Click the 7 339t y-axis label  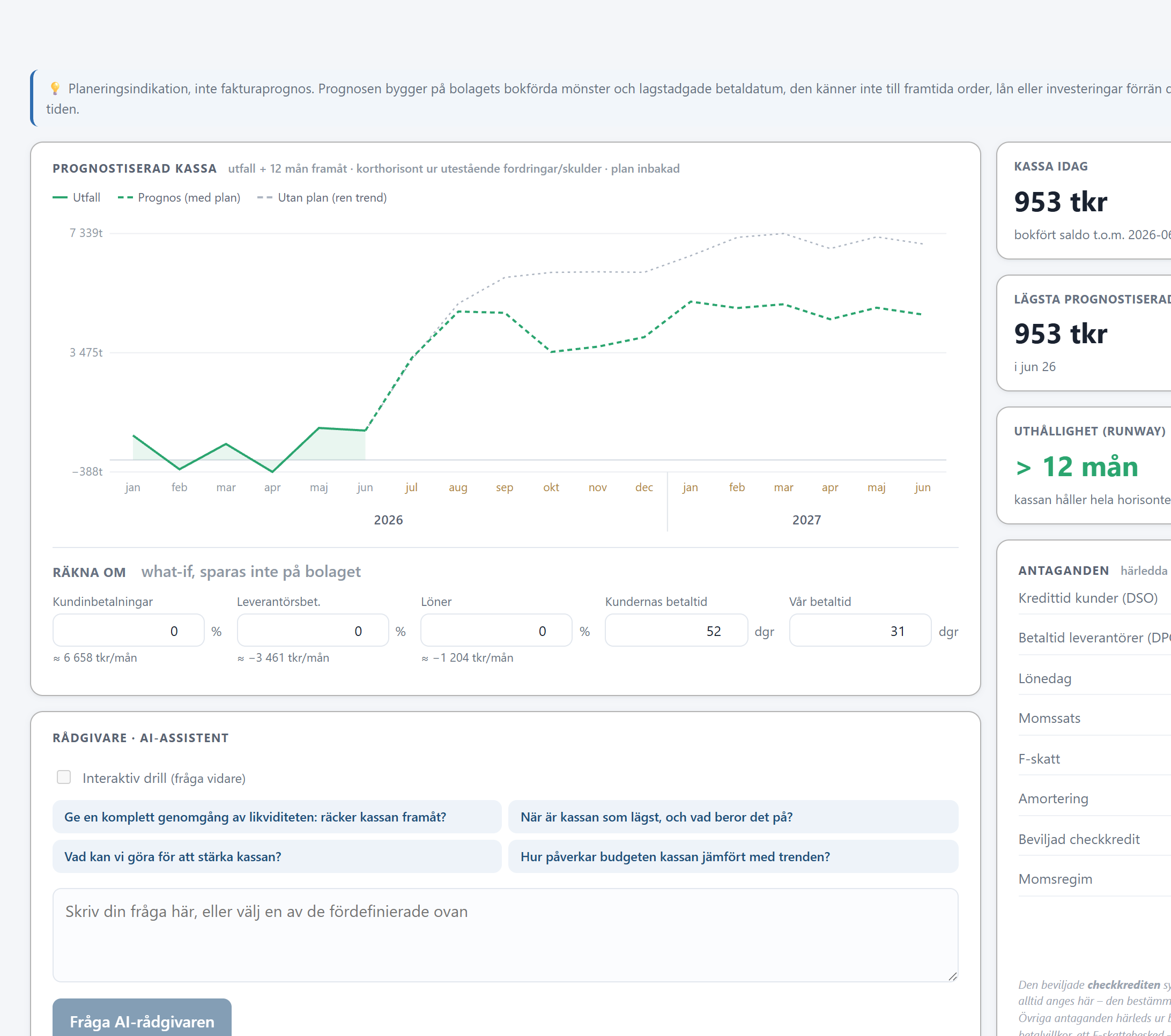tap(86, 233)
